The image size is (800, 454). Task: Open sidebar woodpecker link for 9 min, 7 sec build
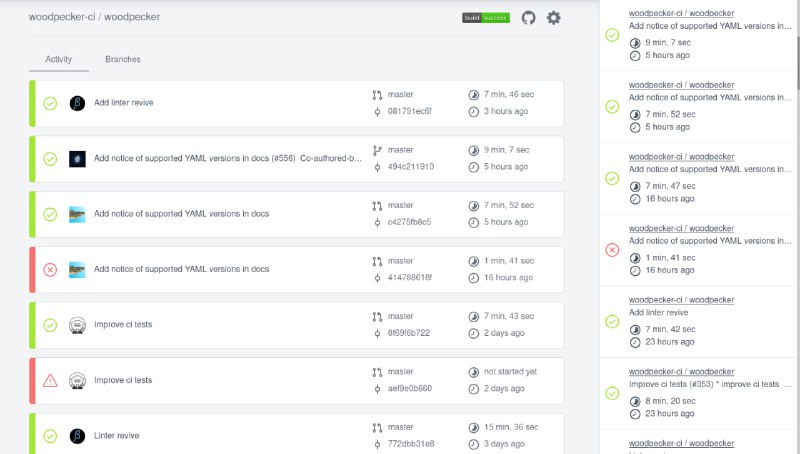pos(681,13)
